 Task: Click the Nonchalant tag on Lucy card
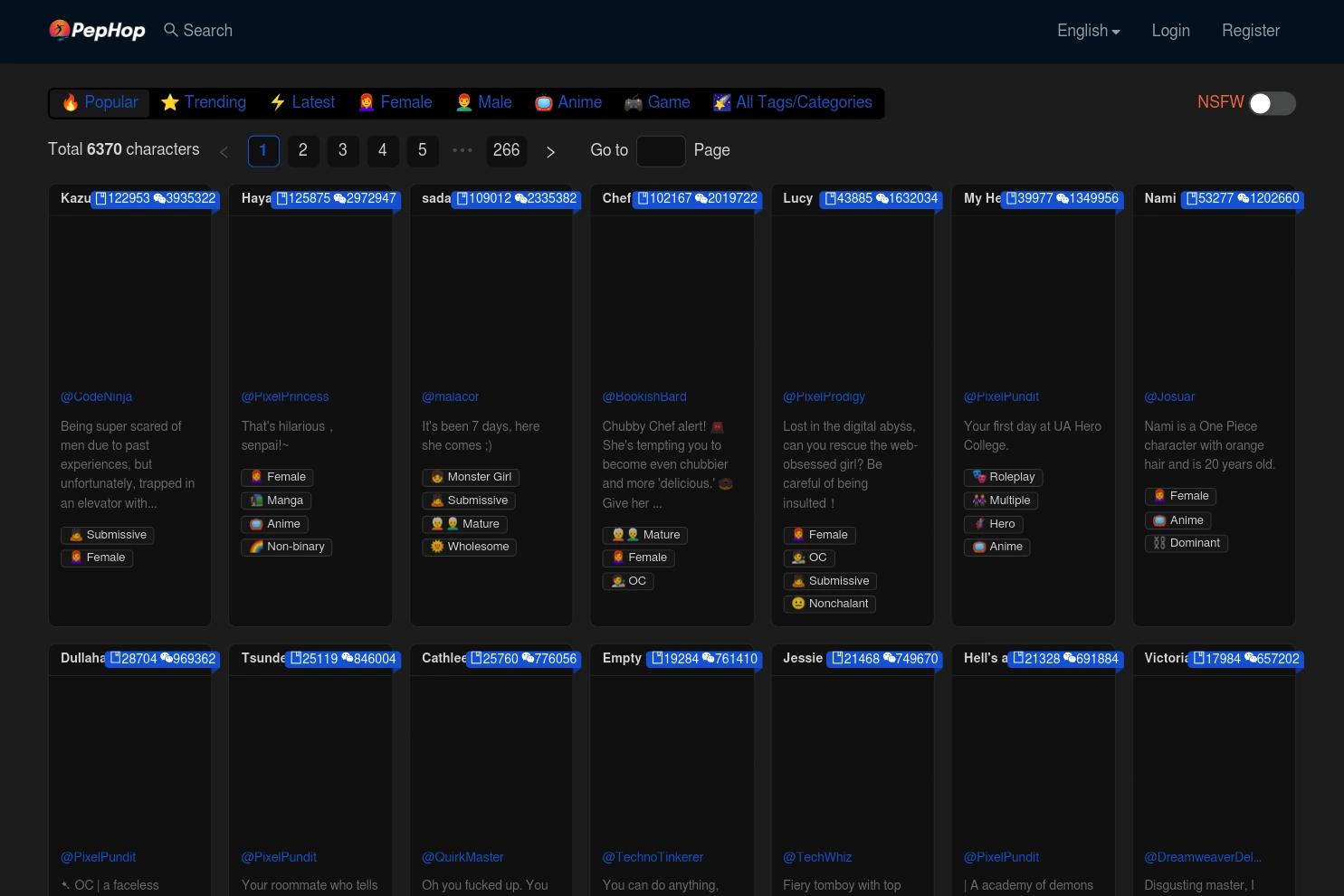tap(829, 604)
